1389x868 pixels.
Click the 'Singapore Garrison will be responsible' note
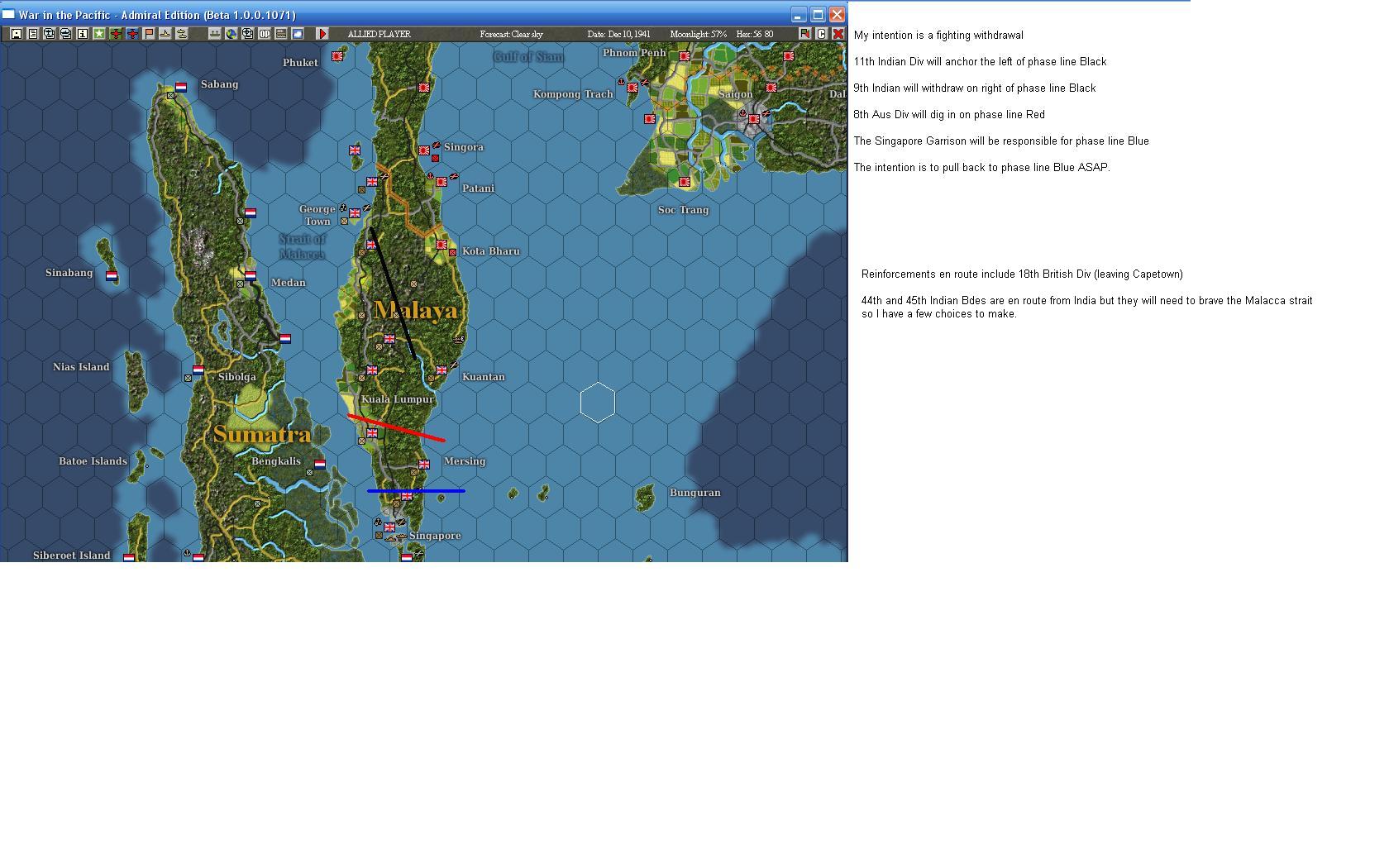(x=1001, y=141)
